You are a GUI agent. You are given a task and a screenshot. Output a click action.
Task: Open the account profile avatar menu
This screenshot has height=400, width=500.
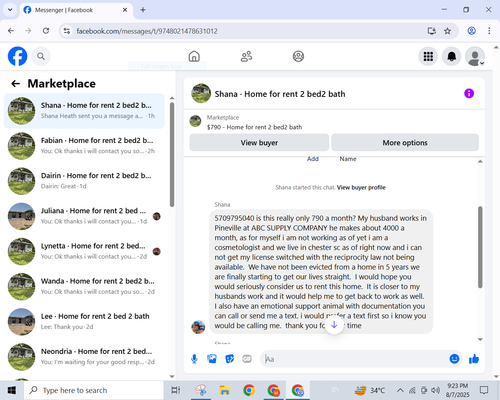(475, 56)
